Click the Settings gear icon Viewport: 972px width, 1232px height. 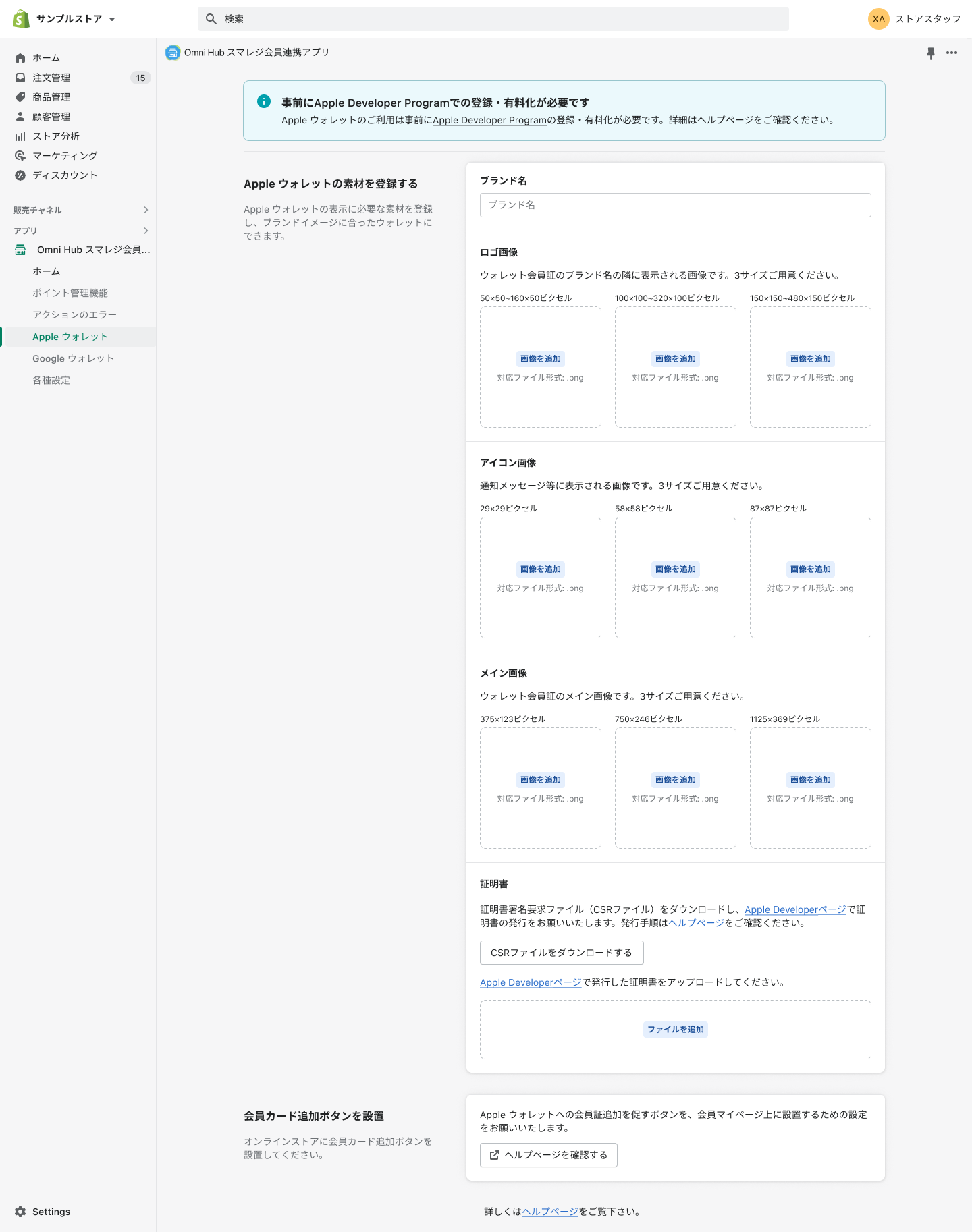click(x=20, y=1212)
